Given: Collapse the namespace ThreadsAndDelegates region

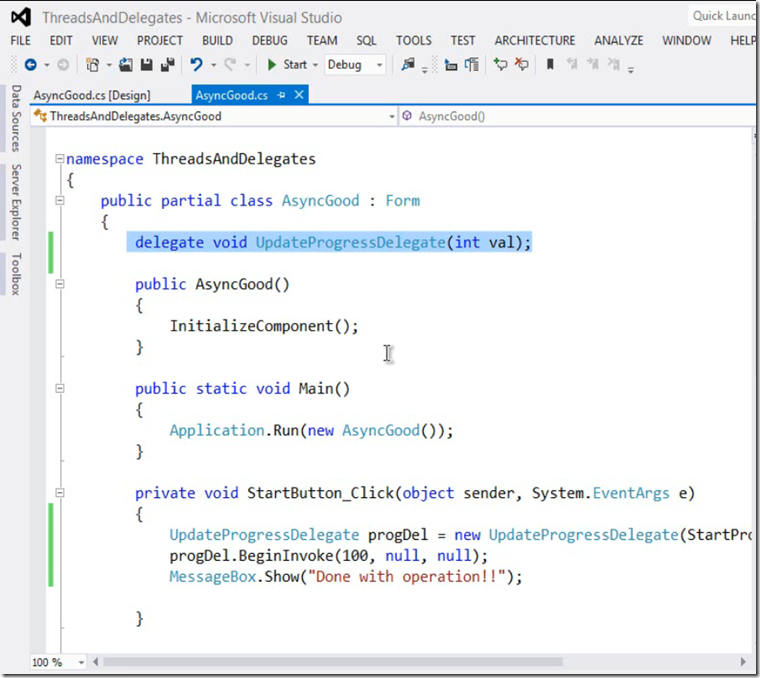Looking at the screenshot, I should click(x=60, y=158).
